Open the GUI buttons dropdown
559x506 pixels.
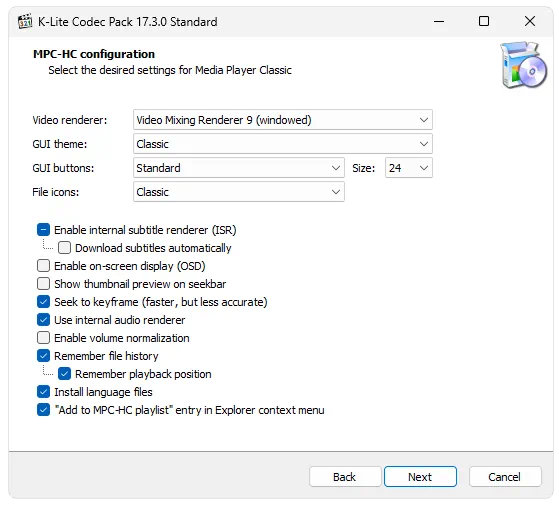pyautogui.click(x=239, y=168)
